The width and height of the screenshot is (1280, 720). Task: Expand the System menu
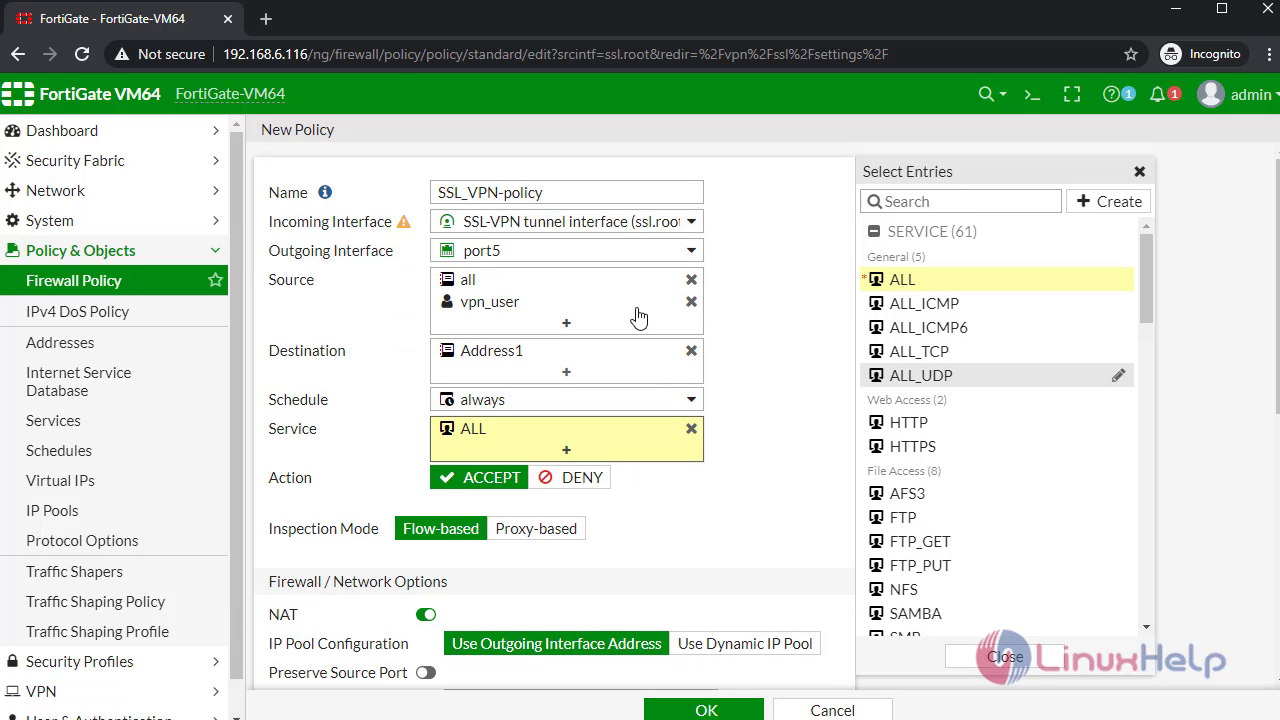[114, 221]
